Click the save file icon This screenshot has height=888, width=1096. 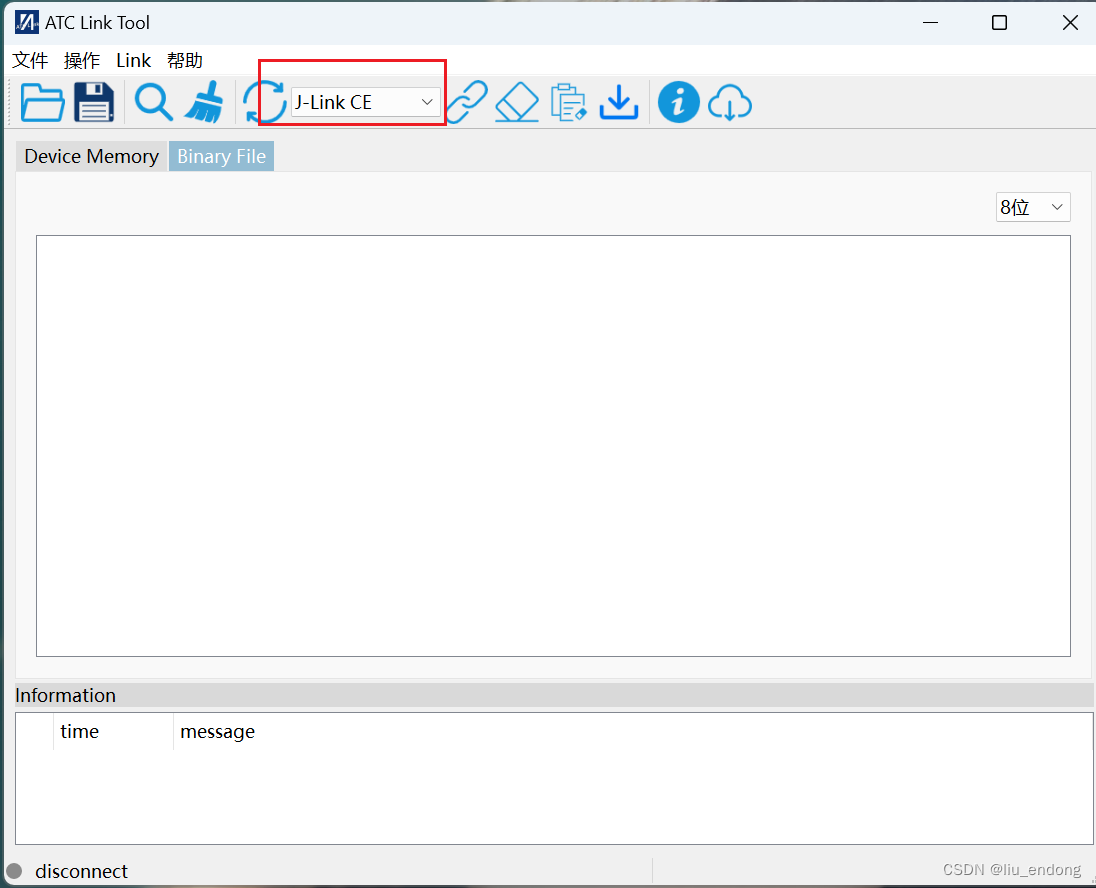click(x=93, y=101)
